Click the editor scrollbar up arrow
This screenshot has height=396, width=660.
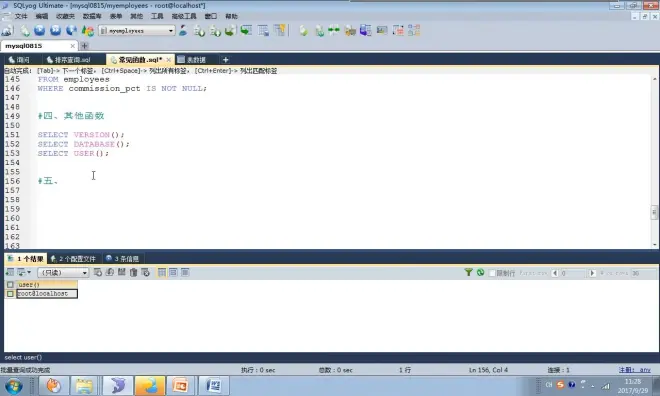tap(655, 79)
